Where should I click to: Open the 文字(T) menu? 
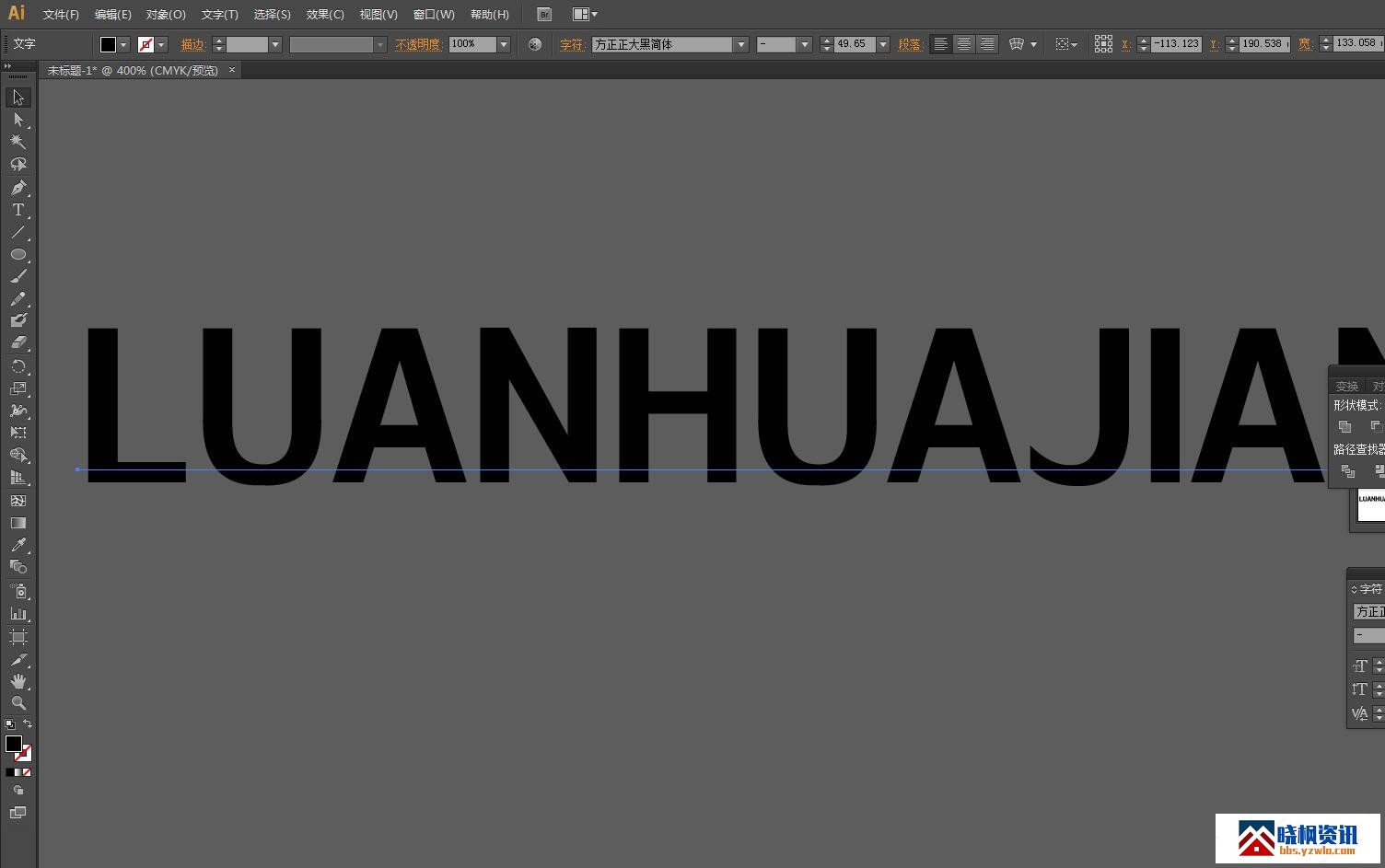(219, 15)
